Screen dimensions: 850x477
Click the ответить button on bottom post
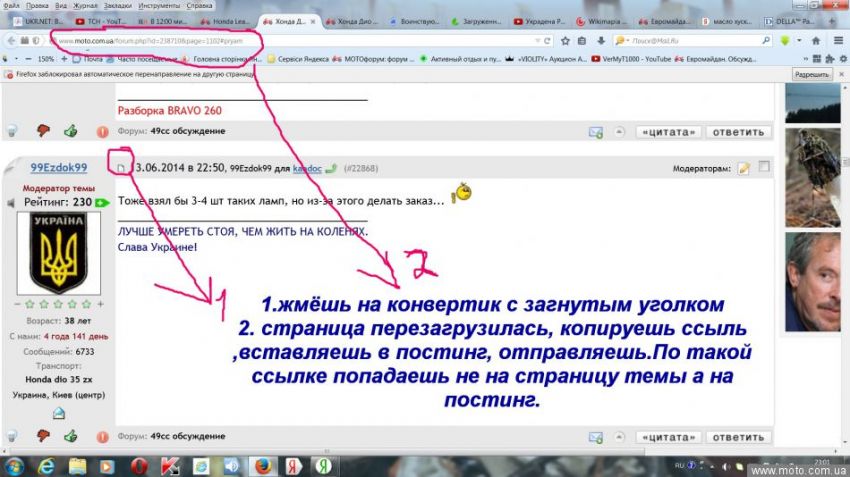tap(738, 437)
